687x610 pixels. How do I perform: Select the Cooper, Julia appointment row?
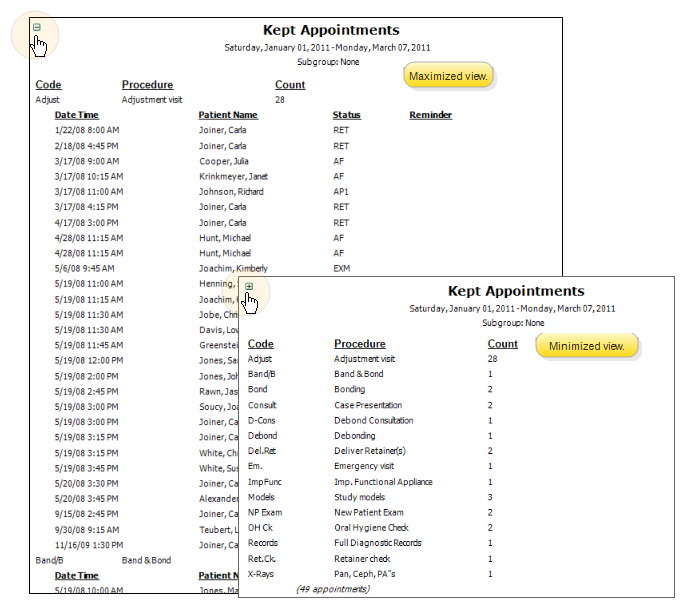coord(223,161)
